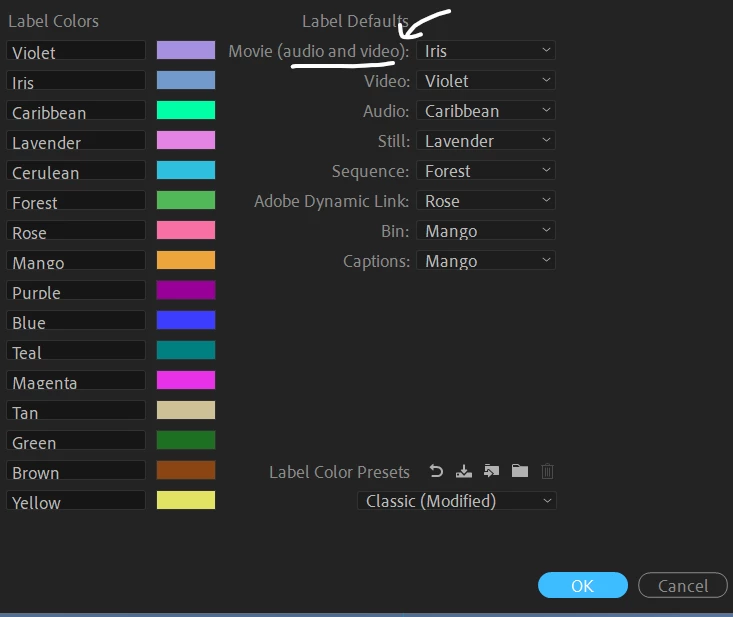Click the Iris color swatch
The width and height of the screenshot is (733, 617).
[x=186, y=80]
